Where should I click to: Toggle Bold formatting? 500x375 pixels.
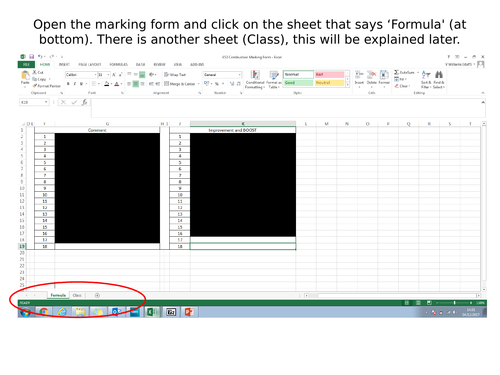[68, 84]
